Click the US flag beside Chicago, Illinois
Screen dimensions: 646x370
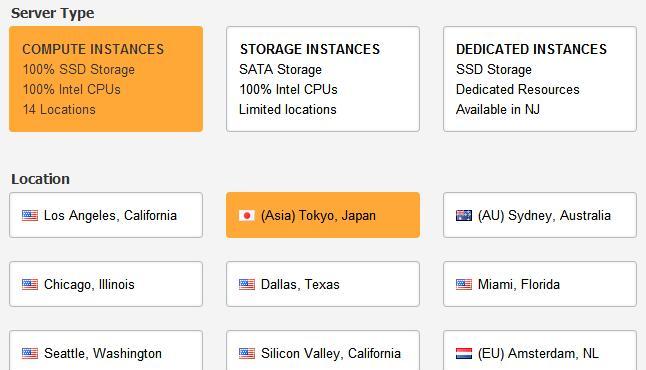(x=30, y=284)
